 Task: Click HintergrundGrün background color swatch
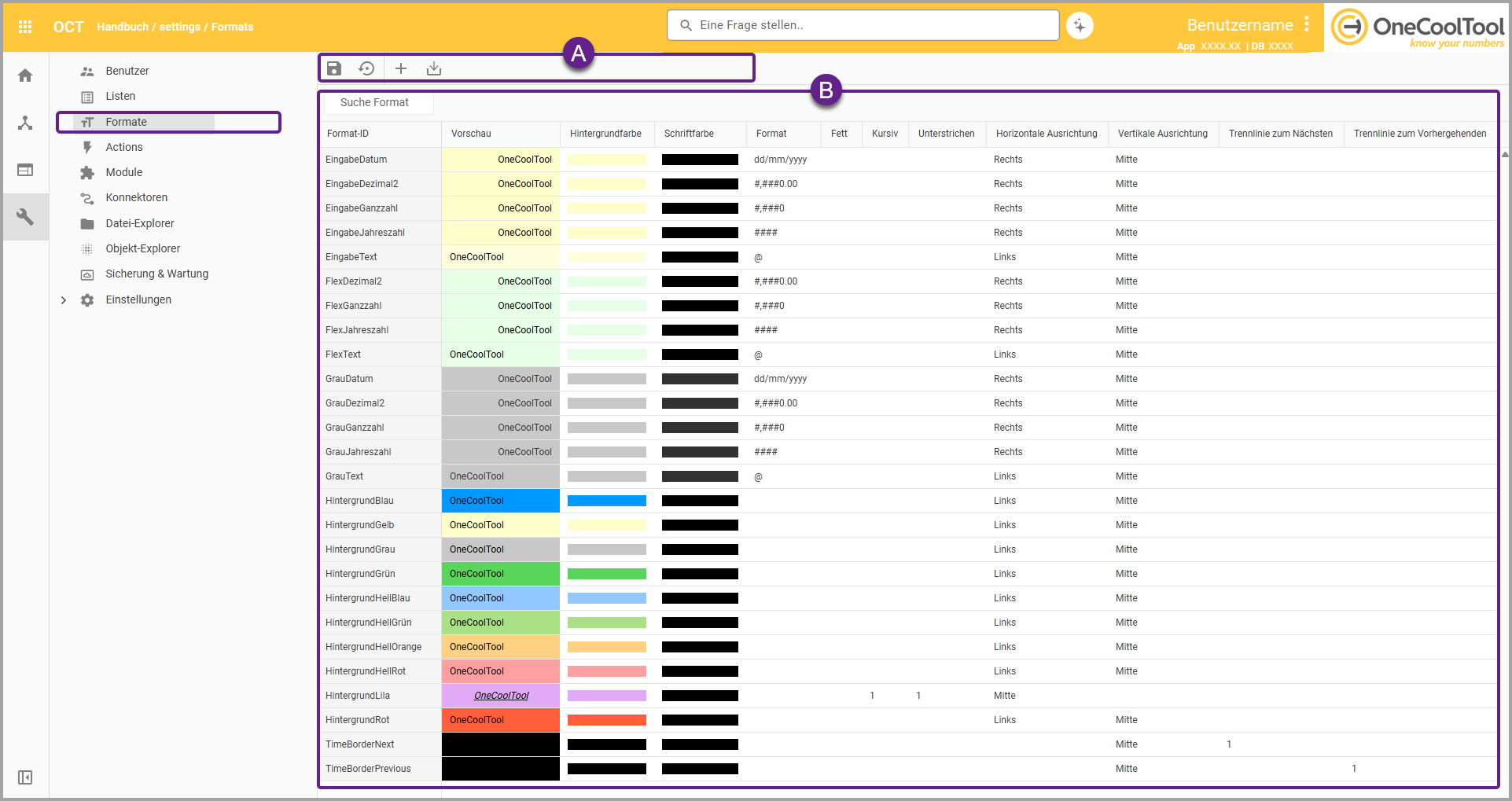click(x=607, y=574)
